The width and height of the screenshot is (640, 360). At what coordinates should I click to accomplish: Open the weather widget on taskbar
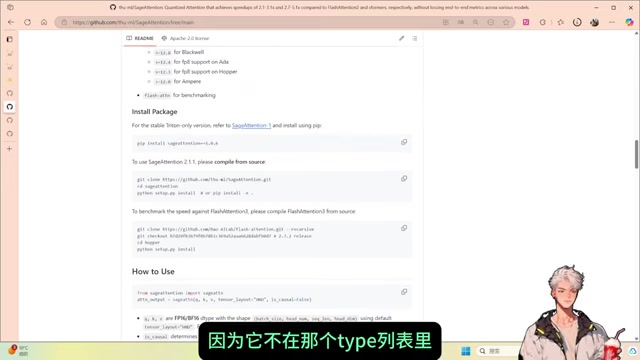point(18,351)
